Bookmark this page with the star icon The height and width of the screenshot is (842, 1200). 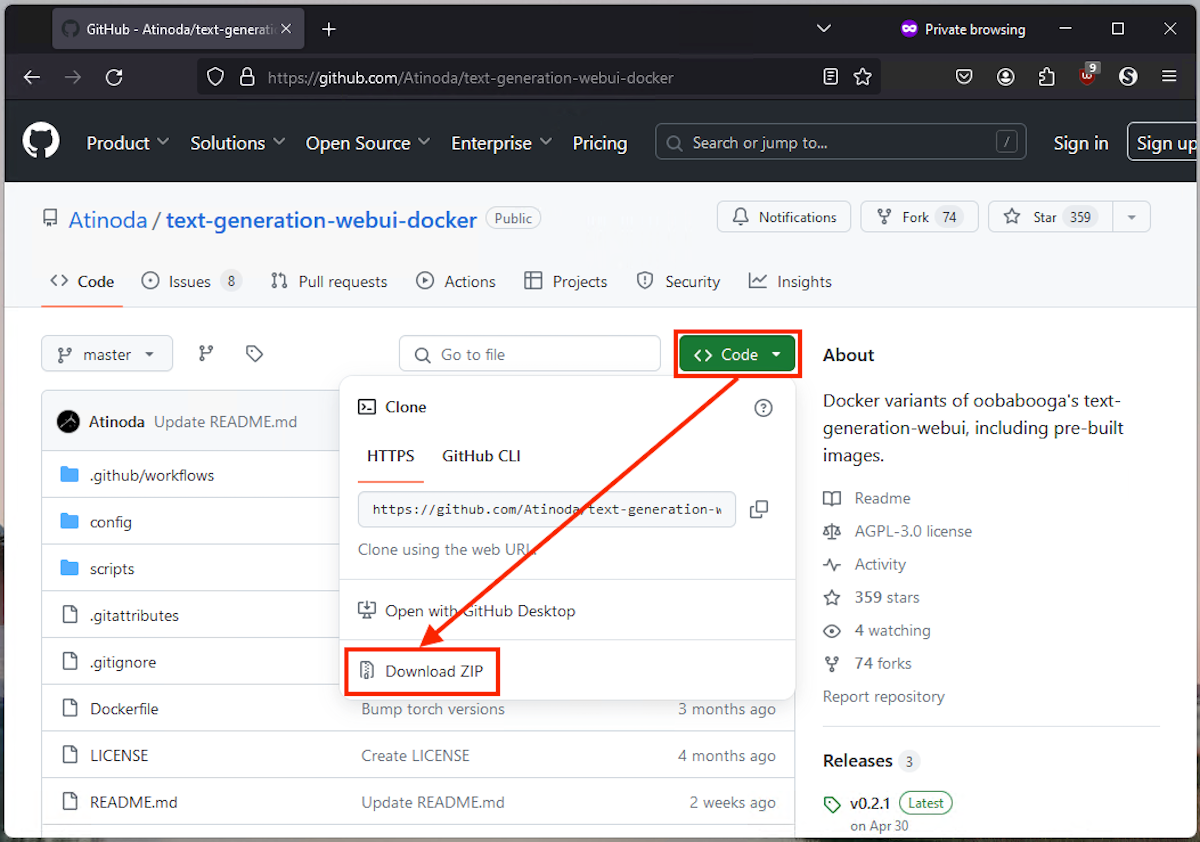pos(862,76)
